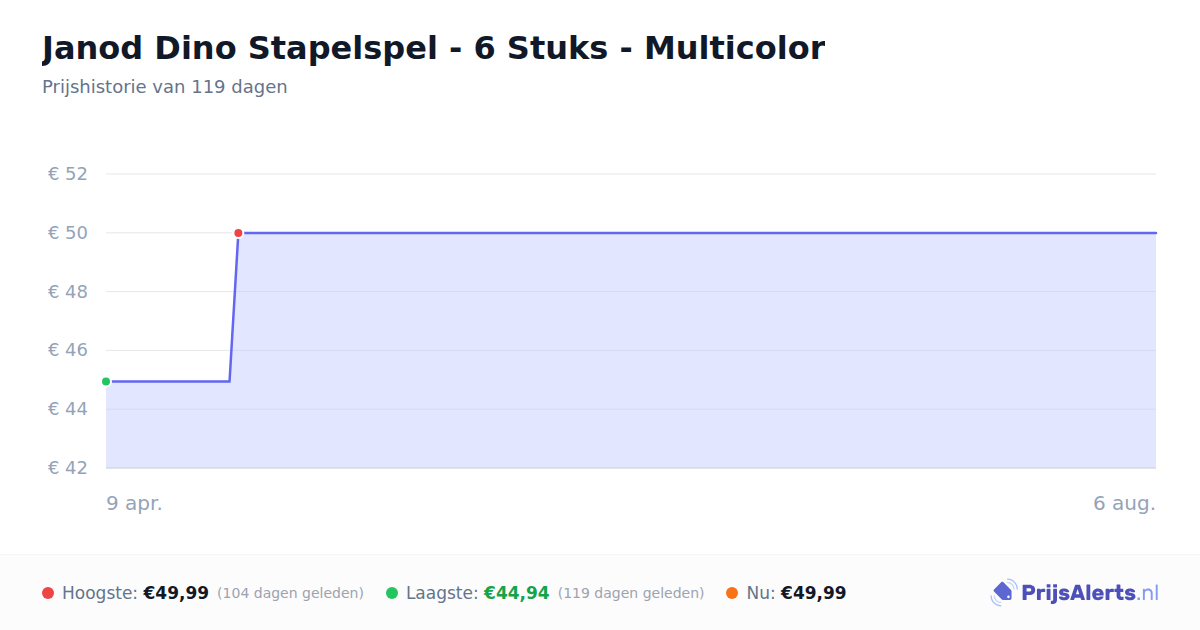Select the Laagste €44,94 price value

pyautogui.click(x=517, y=593)
